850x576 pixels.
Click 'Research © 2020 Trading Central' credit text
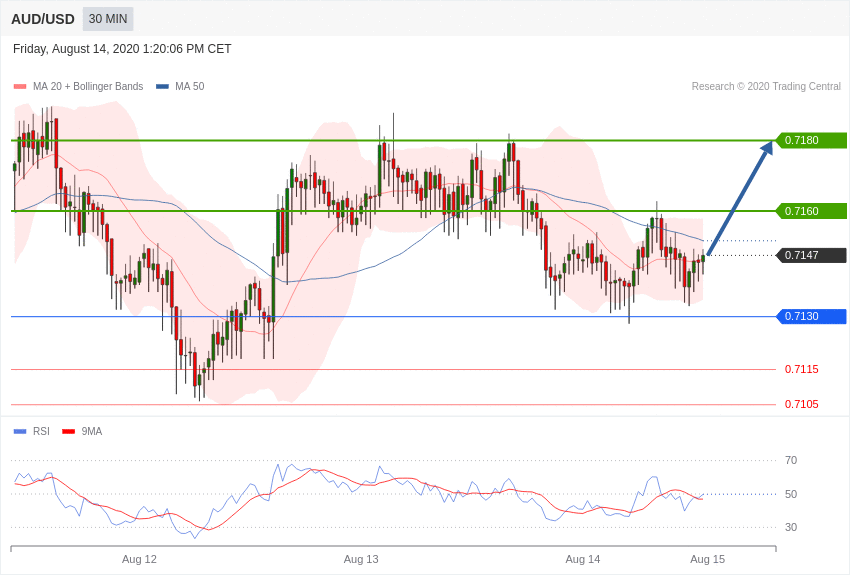(766, 86)
